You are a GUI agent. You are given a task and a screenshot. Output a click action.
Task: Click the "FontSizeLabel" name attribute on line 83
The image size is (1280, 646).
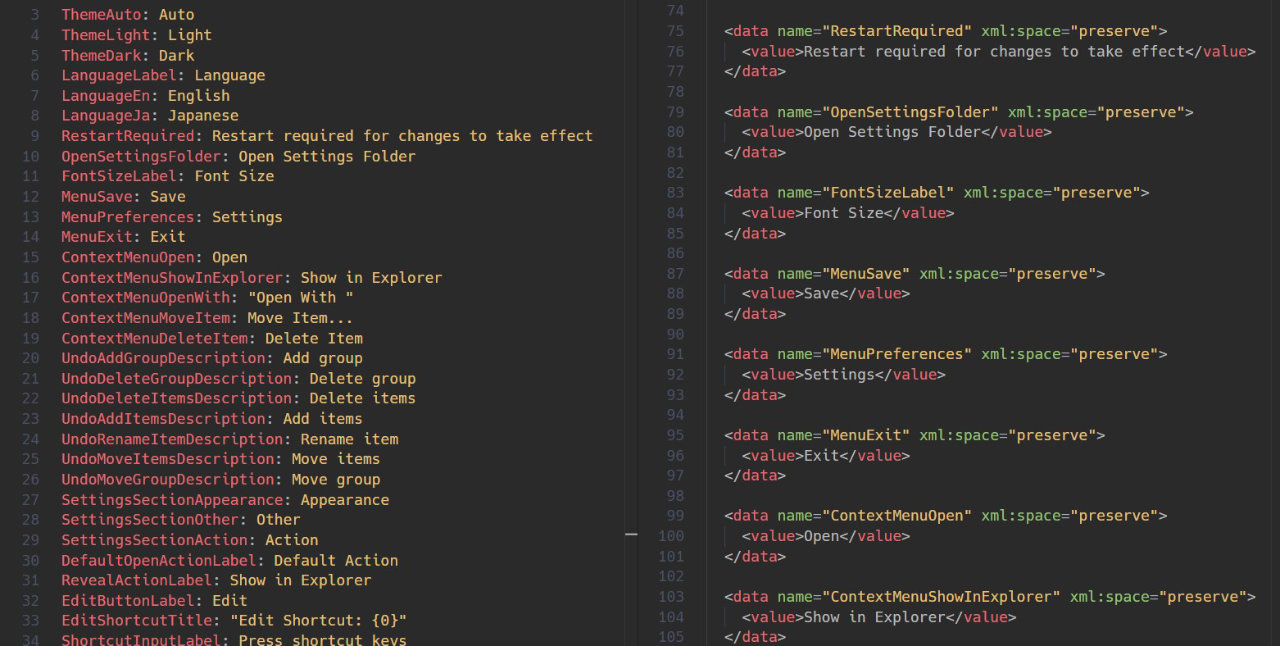[888, 193]
